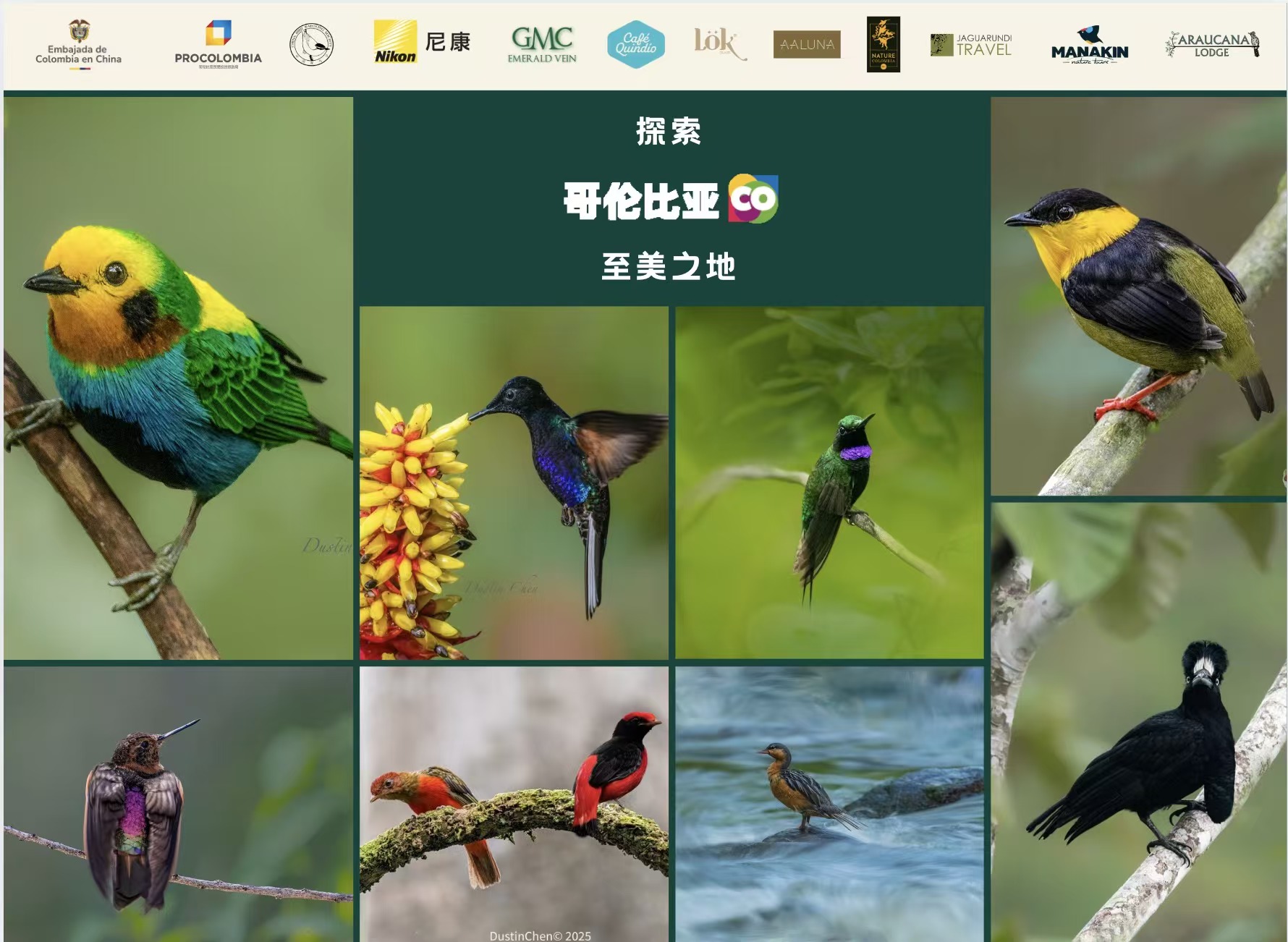Select the hummingbird feeding on yellow flower photo
Image resolution: width=1288 pixels, height=942 pixels.
point(514,483)
